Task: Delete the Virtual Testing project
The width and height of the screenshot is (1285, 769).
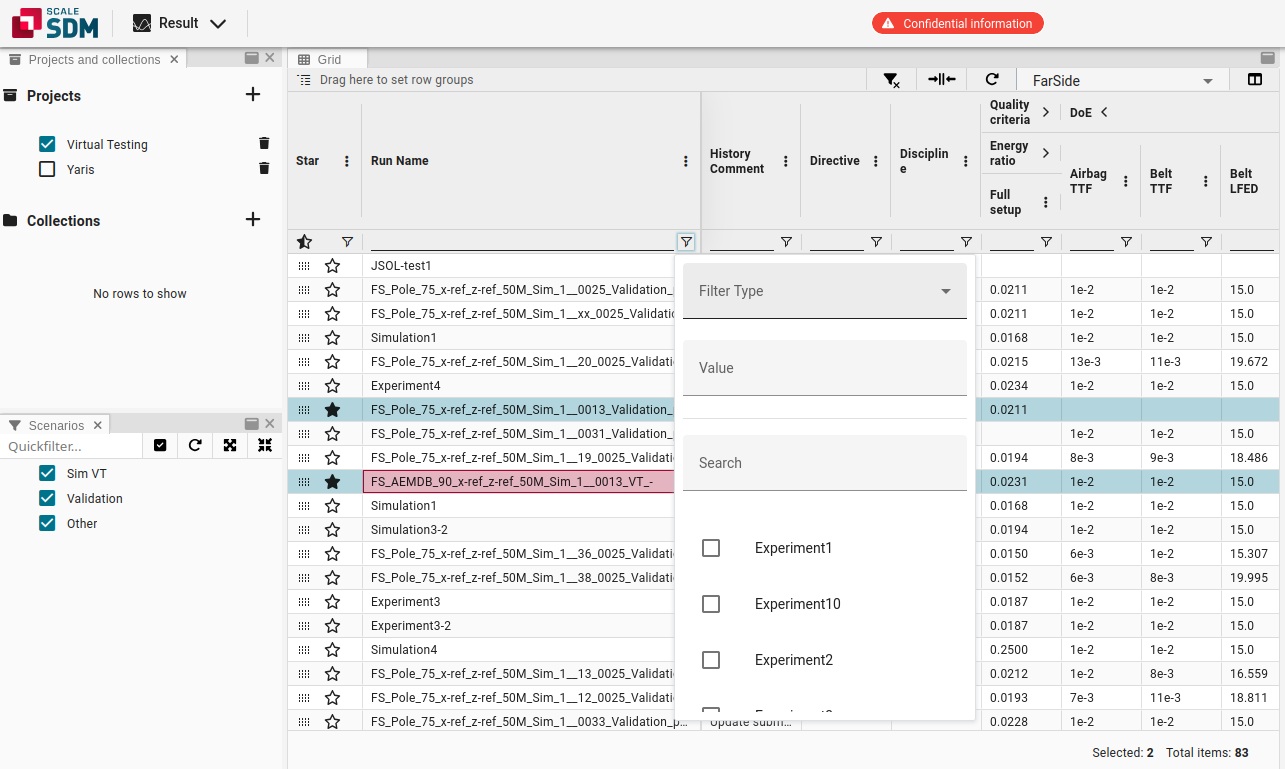Action: (x=264, y=144)
